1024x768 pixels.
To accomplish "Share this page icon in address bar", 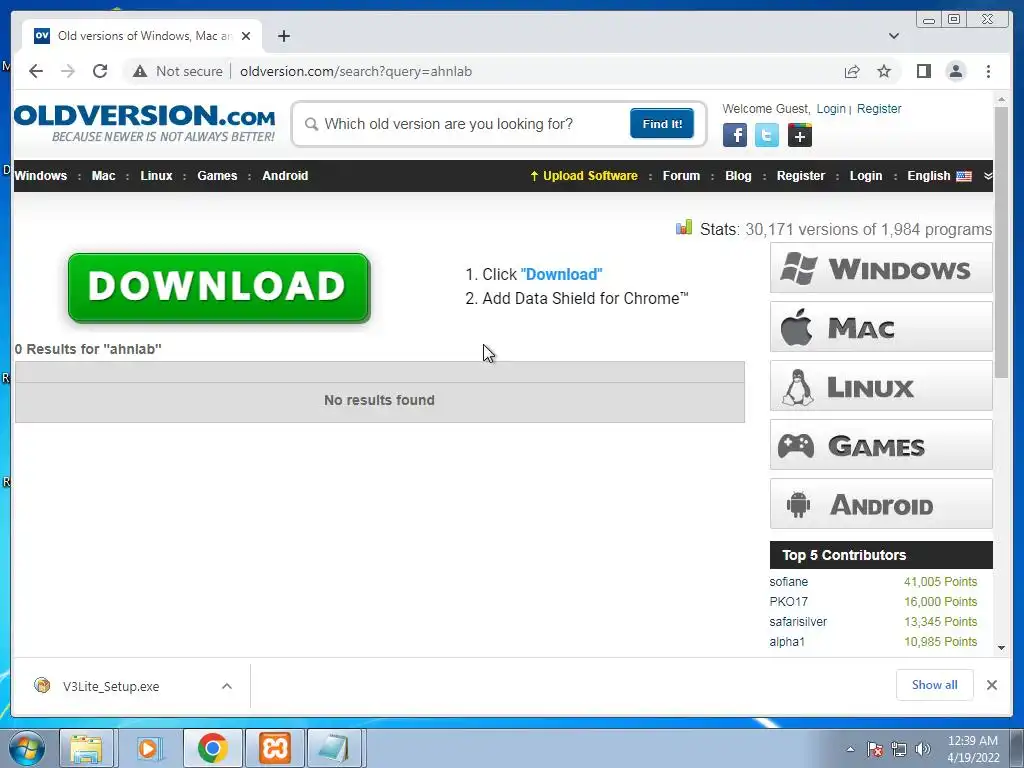I will pos(852,71).
